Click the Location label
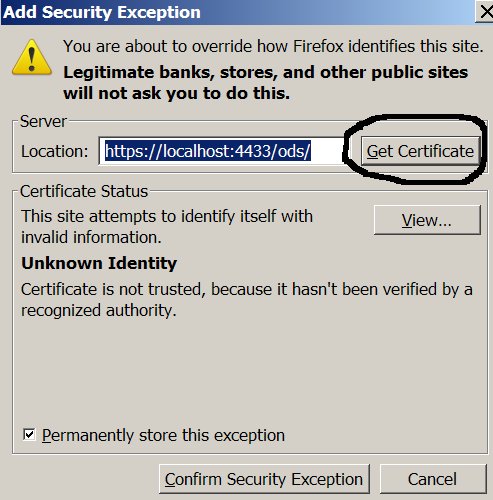This screenshot has height=500, width=493. point(55,151)
